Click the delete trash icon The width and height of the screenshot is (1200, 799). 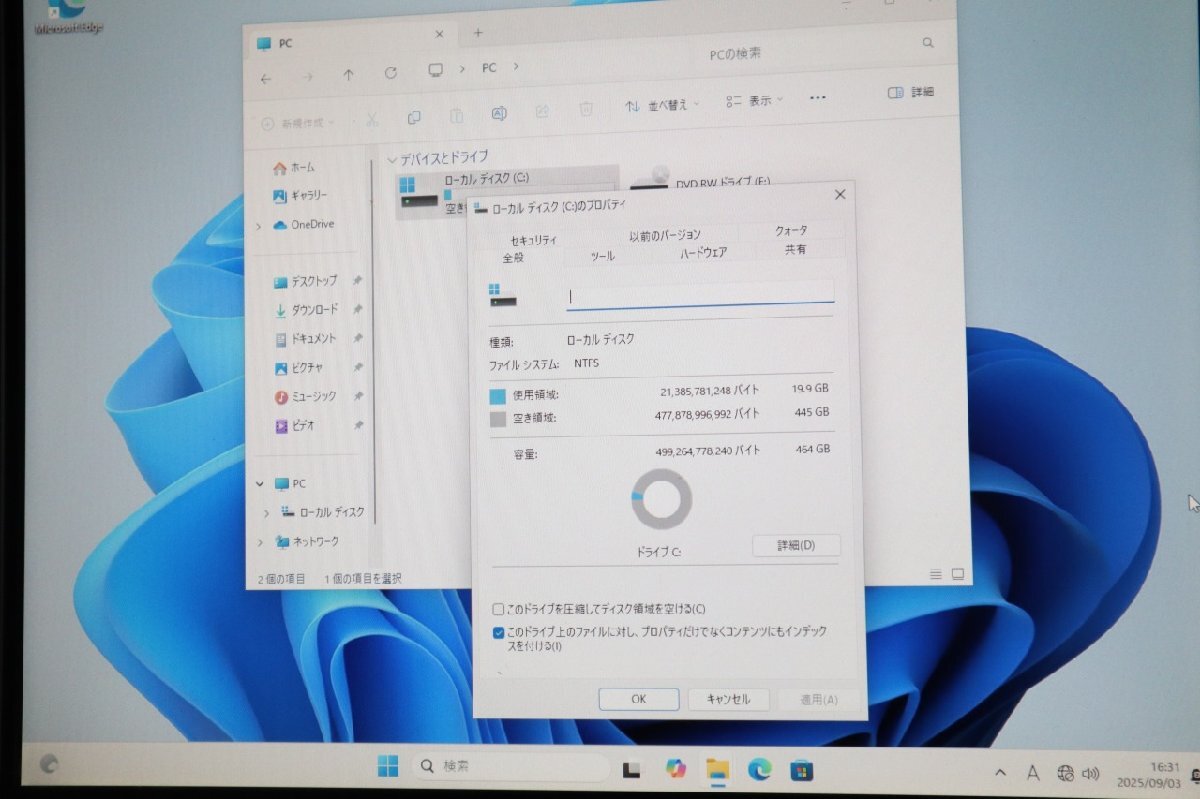pos(587,109)
